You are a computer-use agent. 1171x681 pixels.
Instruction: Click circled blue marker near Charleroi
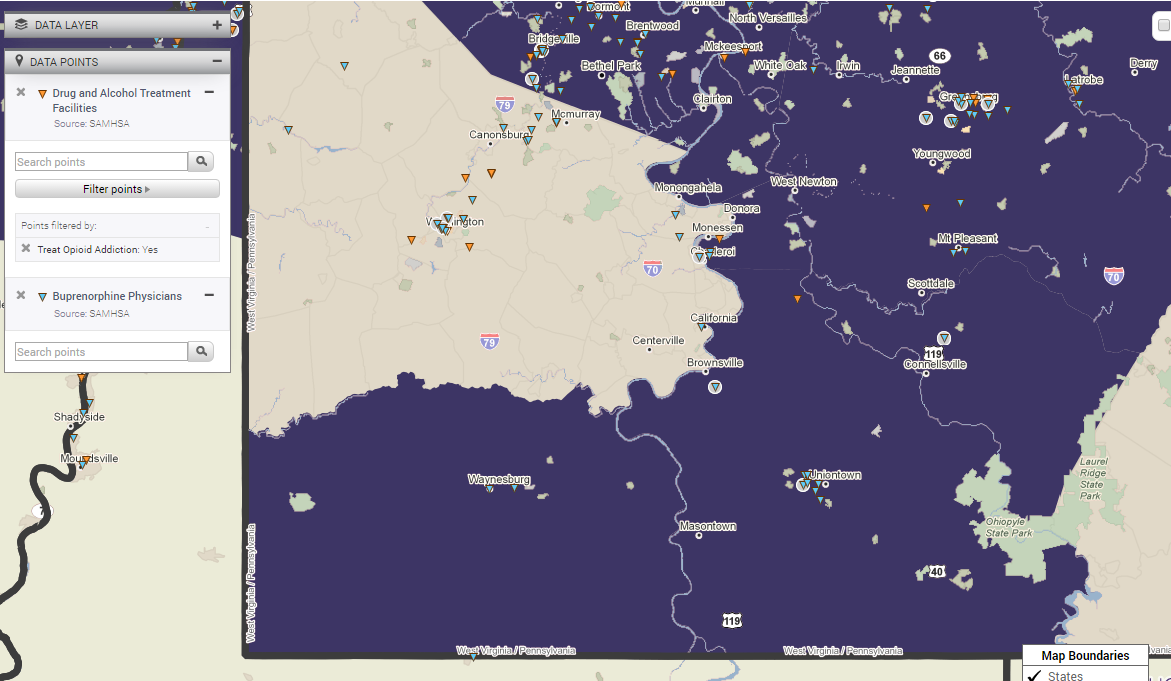tap(699, 256)
